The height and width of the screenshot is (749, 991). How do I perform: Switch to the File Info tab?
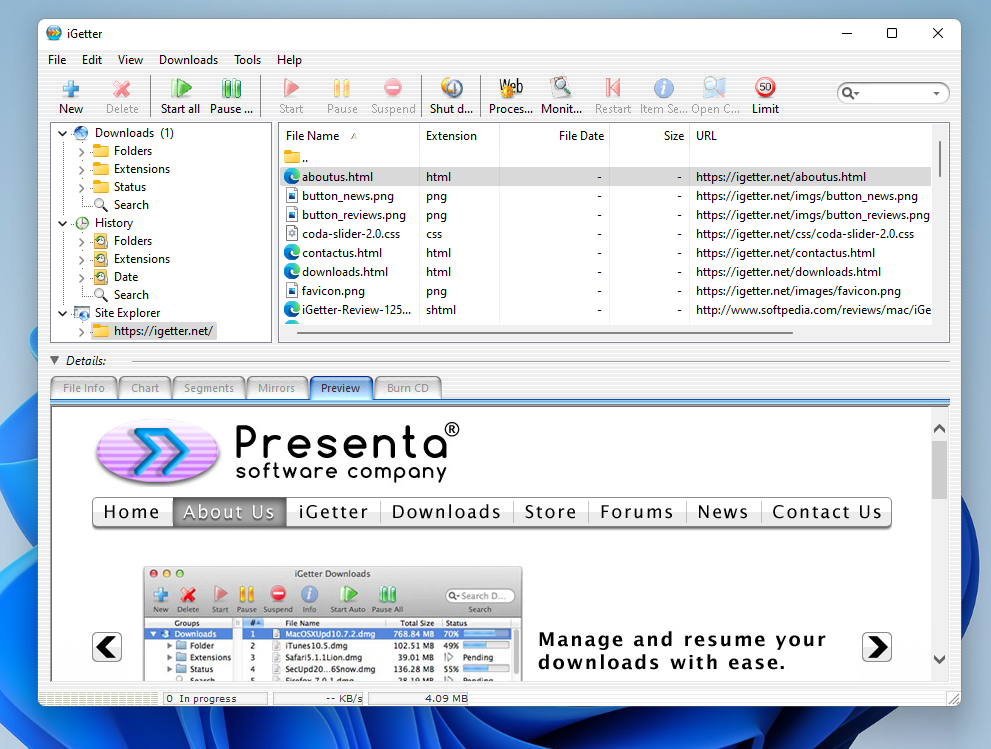pos(84,388)
